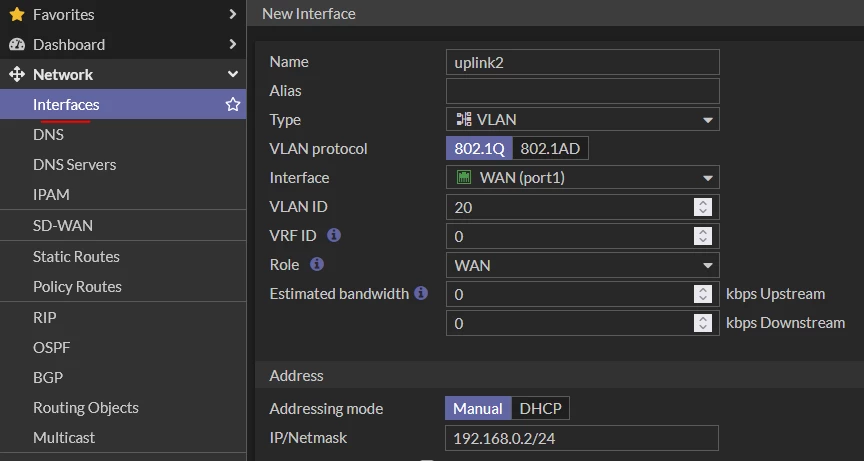
Task: Click the VLAN protocol label
Action: [318, 149]
